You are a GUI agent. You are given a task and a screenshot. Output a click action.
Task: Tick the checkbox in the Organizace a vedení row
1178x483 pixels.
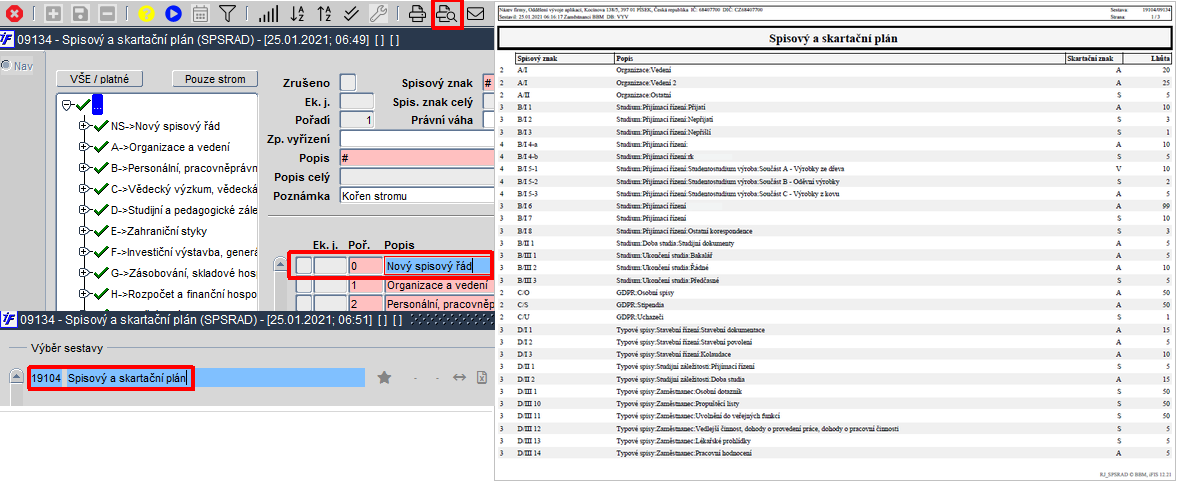(x=303, y=285)
